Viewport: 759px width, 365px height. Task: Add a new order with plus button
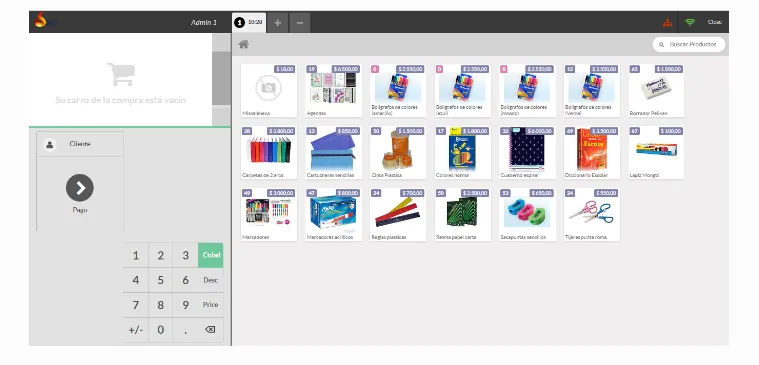tap(277, 23)
